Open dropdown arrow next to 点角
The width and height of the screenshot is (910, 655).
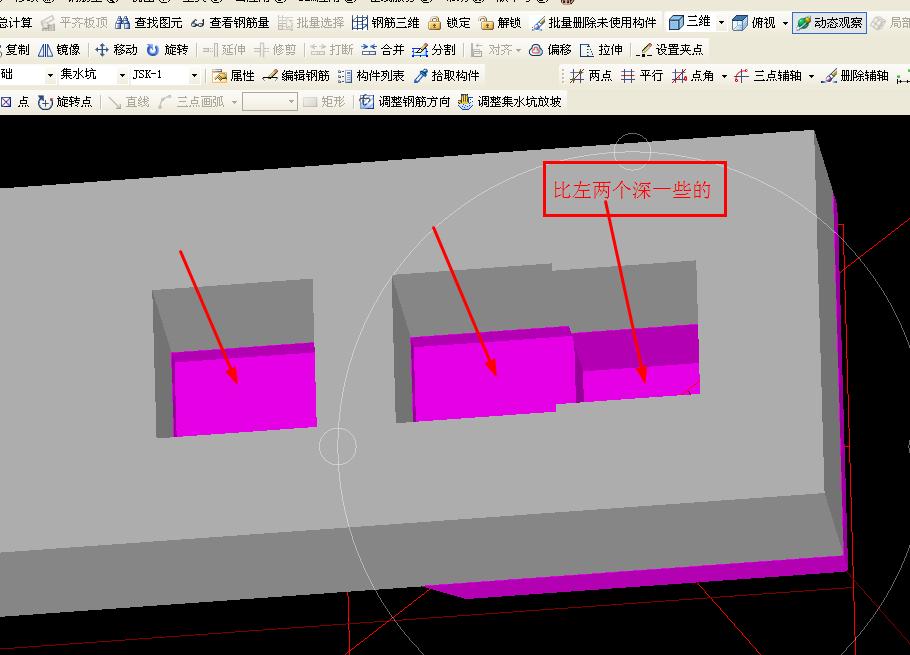click(x=724, y=76)
